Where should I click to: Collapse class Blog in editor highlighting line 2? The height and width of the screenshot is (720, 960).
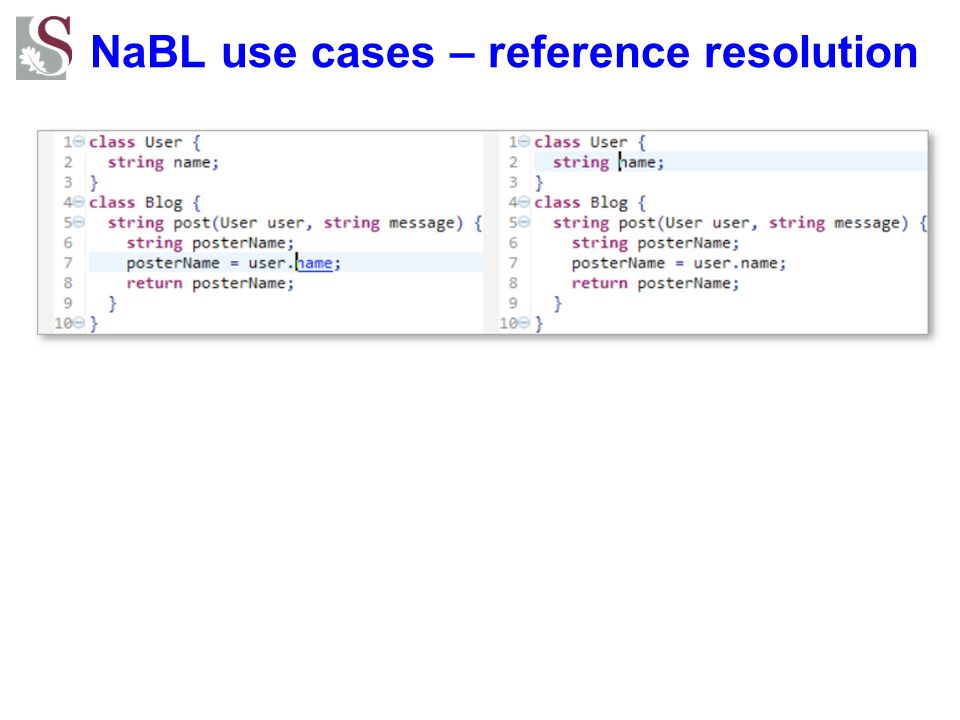coord(524,203)
